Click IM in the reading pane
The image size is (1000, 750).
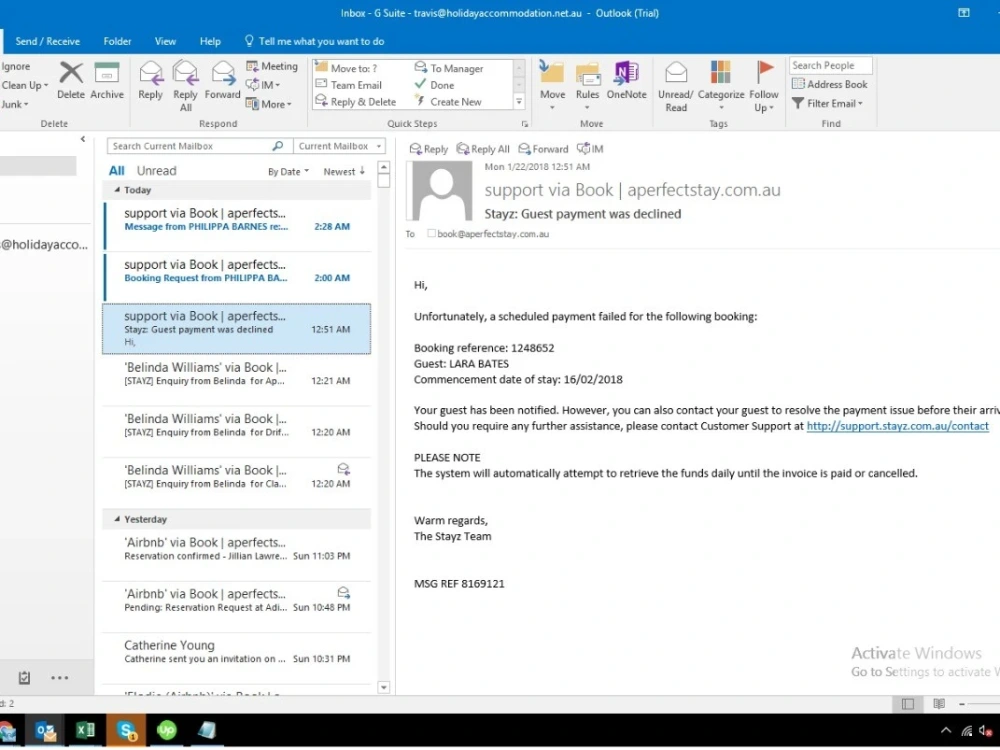pos(590,149)
